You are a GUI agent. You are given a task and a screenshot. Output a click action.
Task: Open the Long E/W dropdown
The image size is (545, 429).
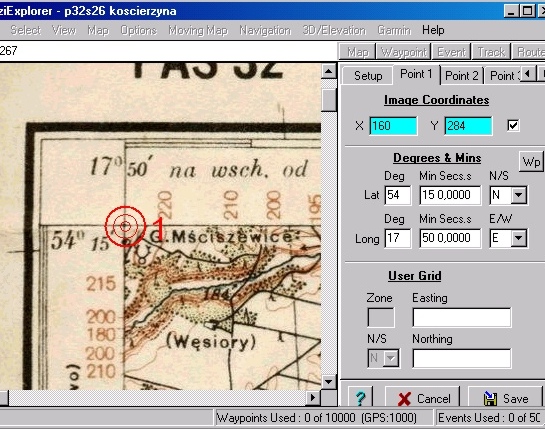point(518,238)
